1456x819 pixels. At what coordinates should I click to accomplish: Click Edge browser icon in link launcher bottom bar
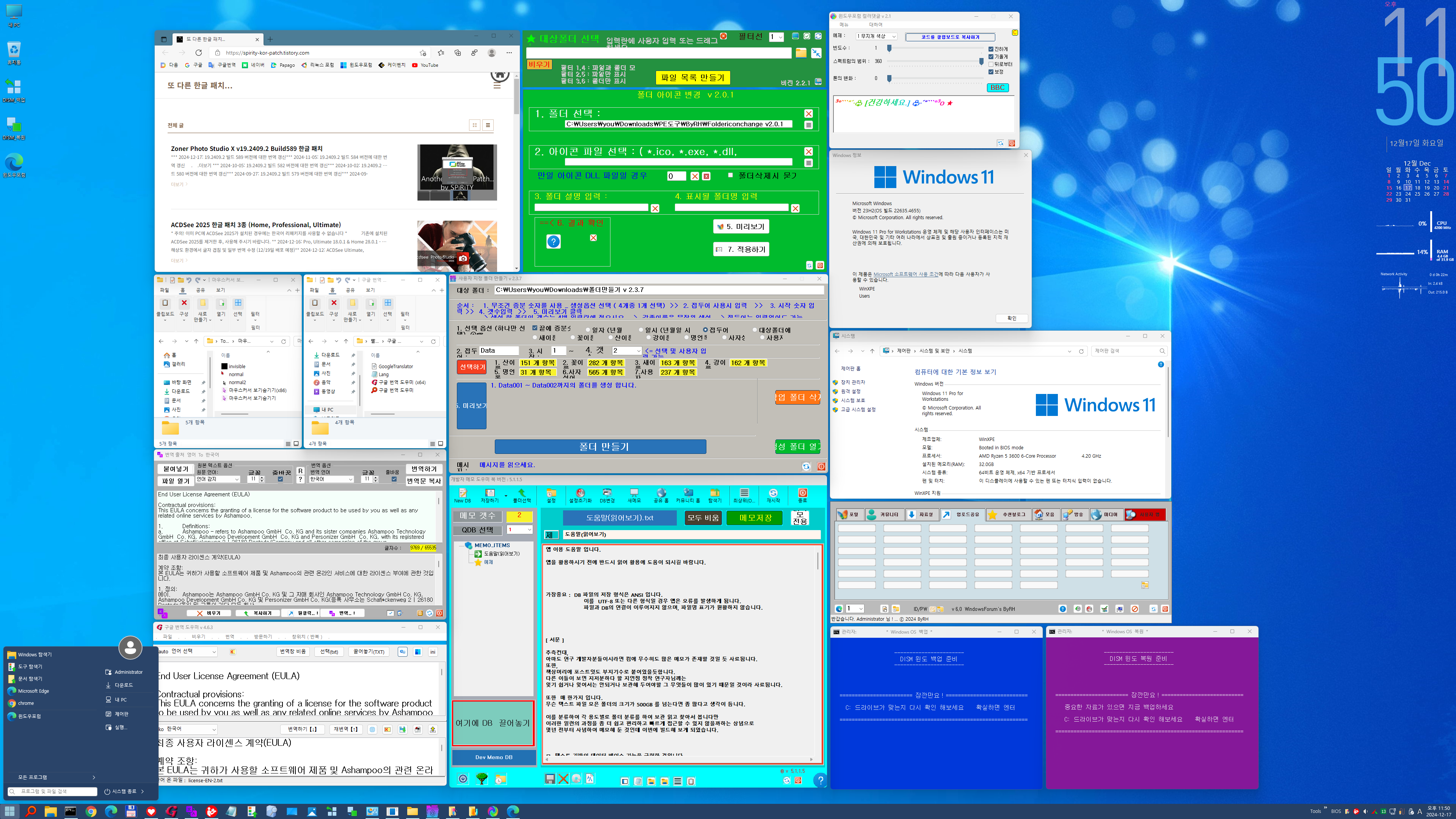839,609
